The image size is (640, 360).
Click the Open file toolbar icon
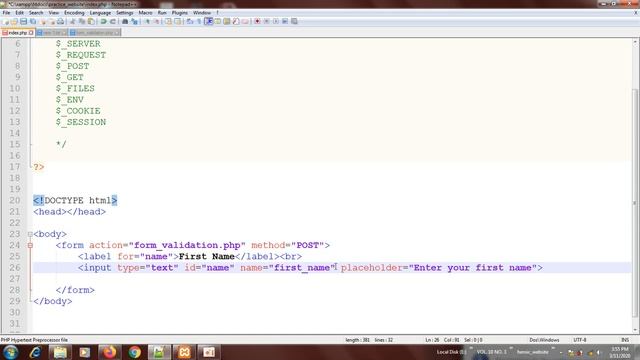click(14, 21)
